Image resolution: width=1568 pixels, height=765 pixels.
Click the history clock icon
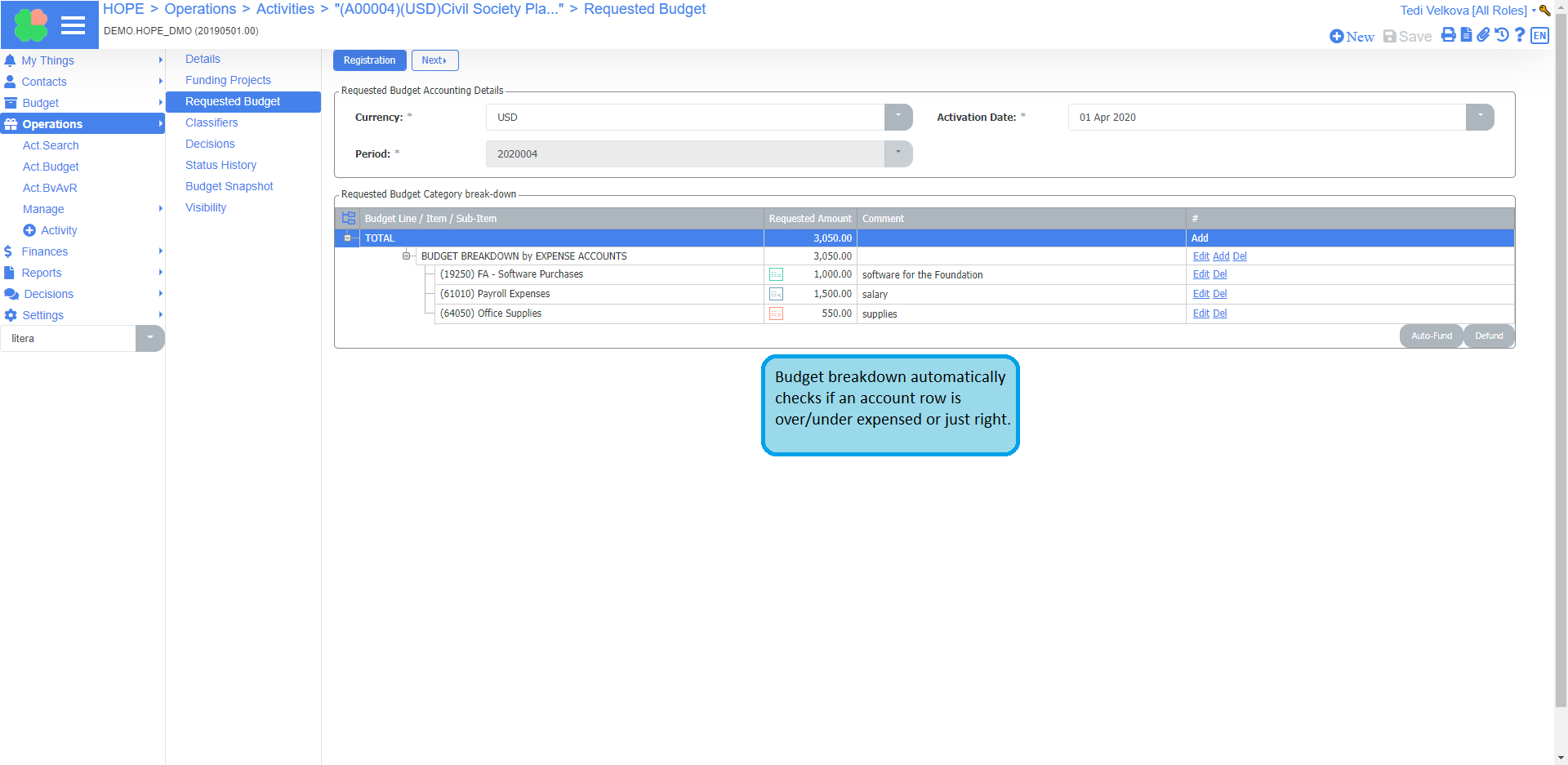coord(1501,35)
